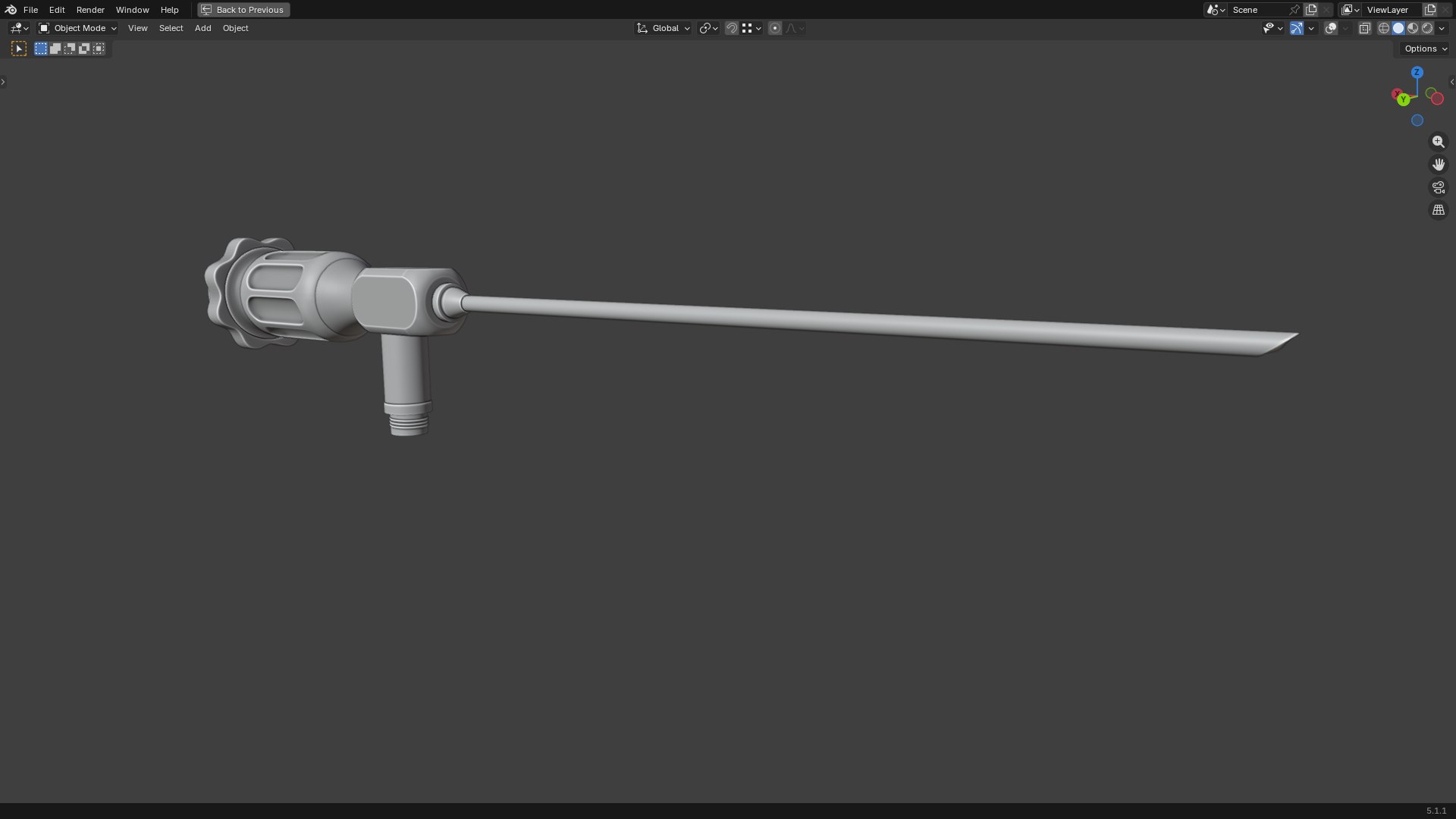This screenshot has height=819, width=1456.
Task: Open the Window menu
Action: coord(132,10)
